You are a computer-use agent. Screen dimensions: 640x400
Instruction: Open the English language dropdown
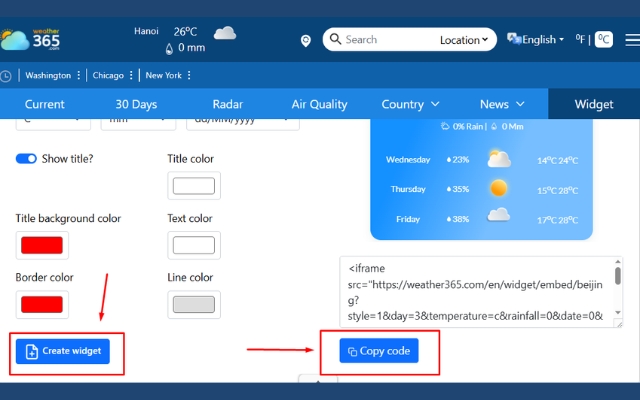tap(543, 40)
